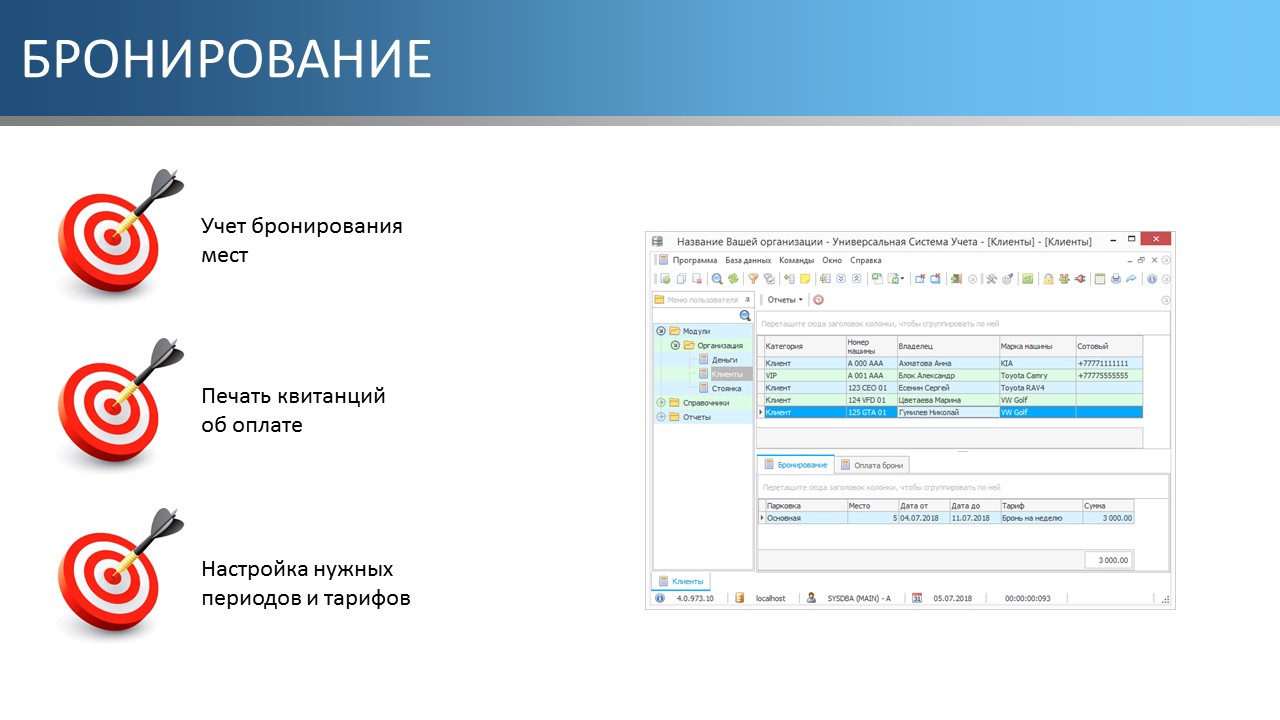The image size is (1280, 720).
Task: Open the Справка menu
Action: point(866,260)
